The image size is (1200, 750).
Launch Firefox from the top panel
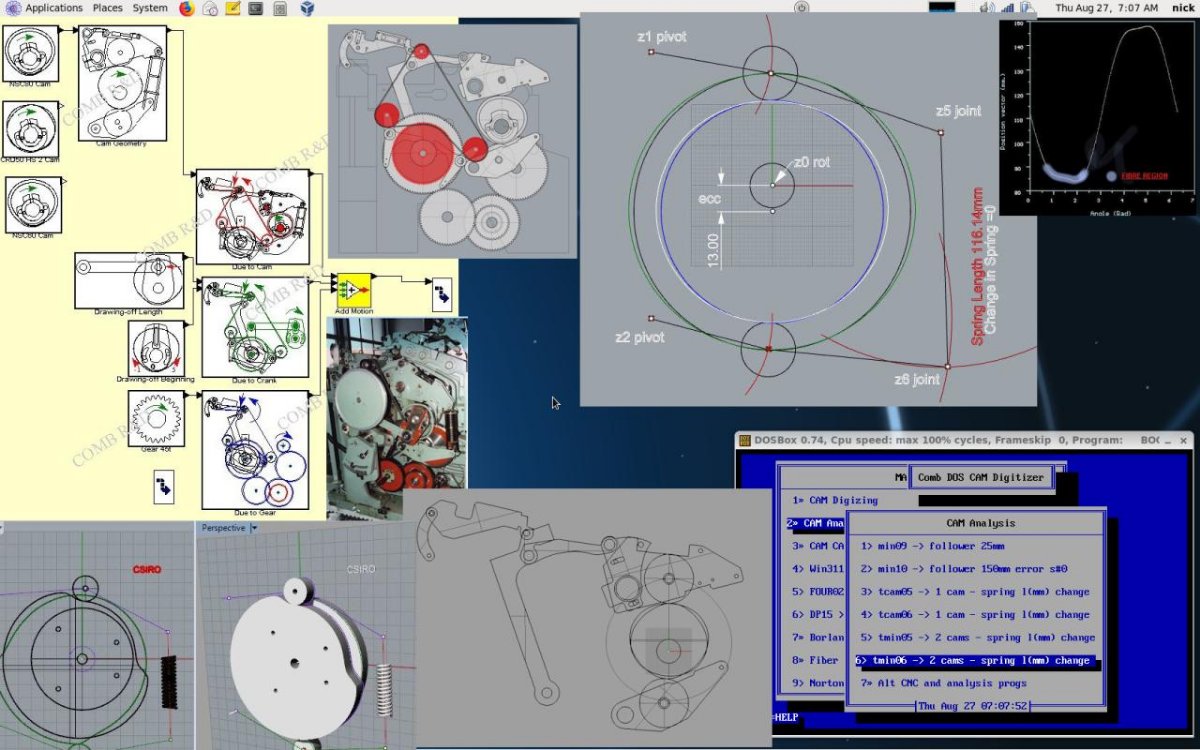point(187,8)
